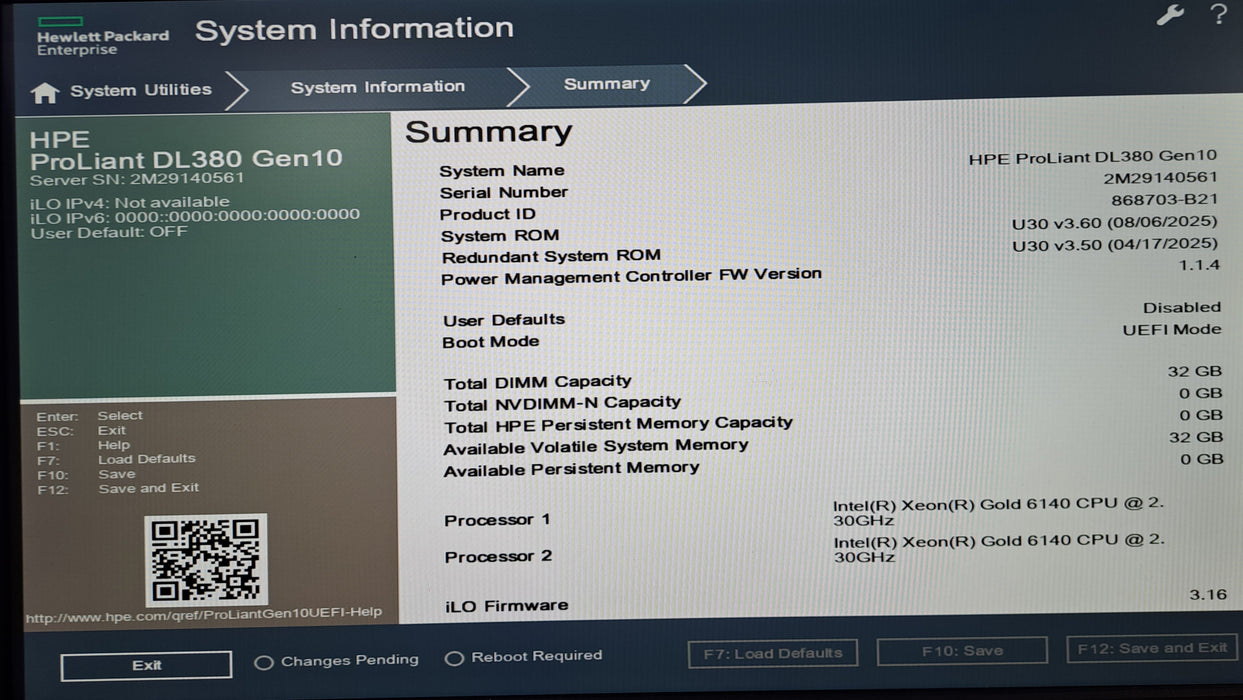This screenshot has height=700, width=1243.
Task: Select the Summary breadcrumb
Action: click(x=607, y=84)
